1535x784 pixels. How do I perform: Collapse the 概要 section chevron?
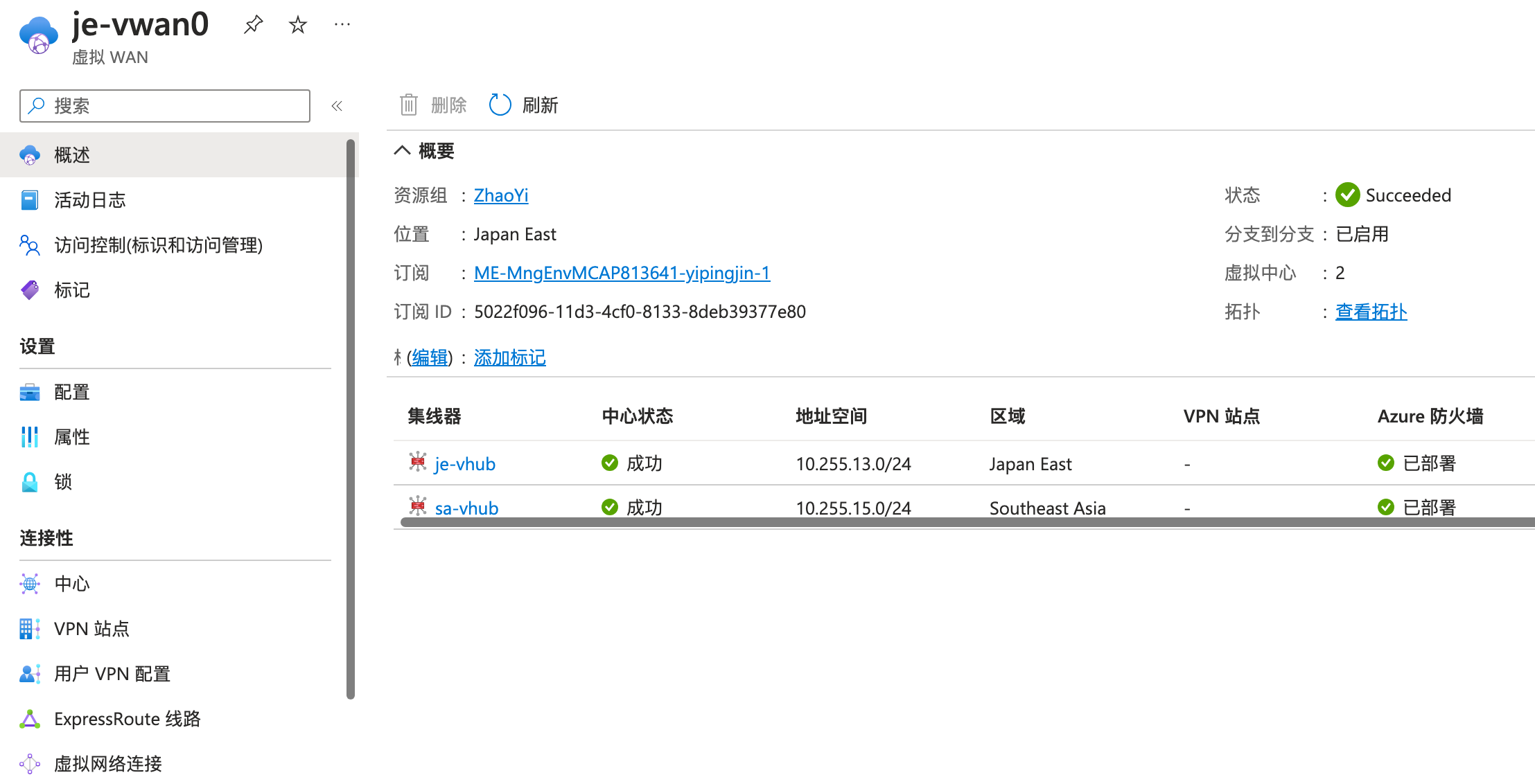(403, 150)
